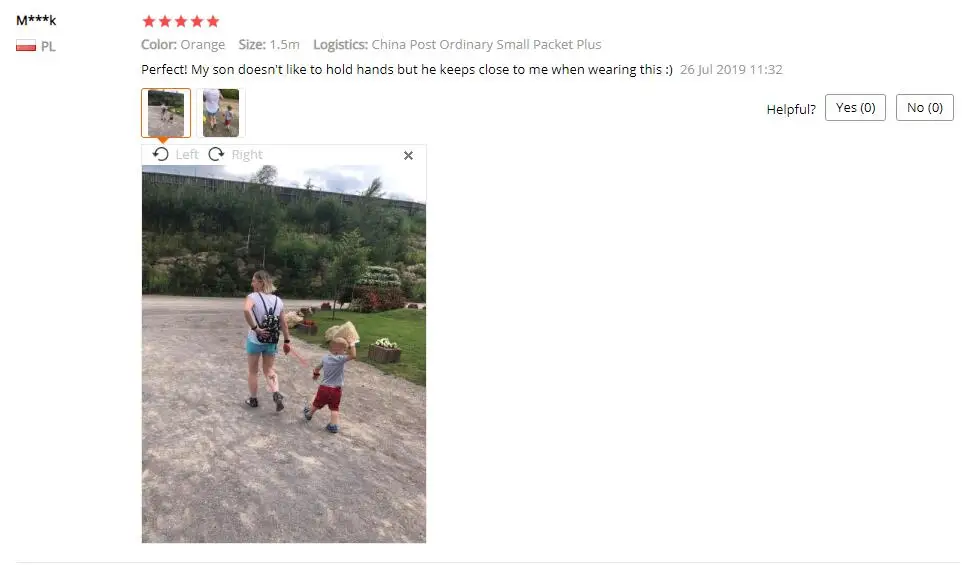Click the PL country label

coord(48,46)
